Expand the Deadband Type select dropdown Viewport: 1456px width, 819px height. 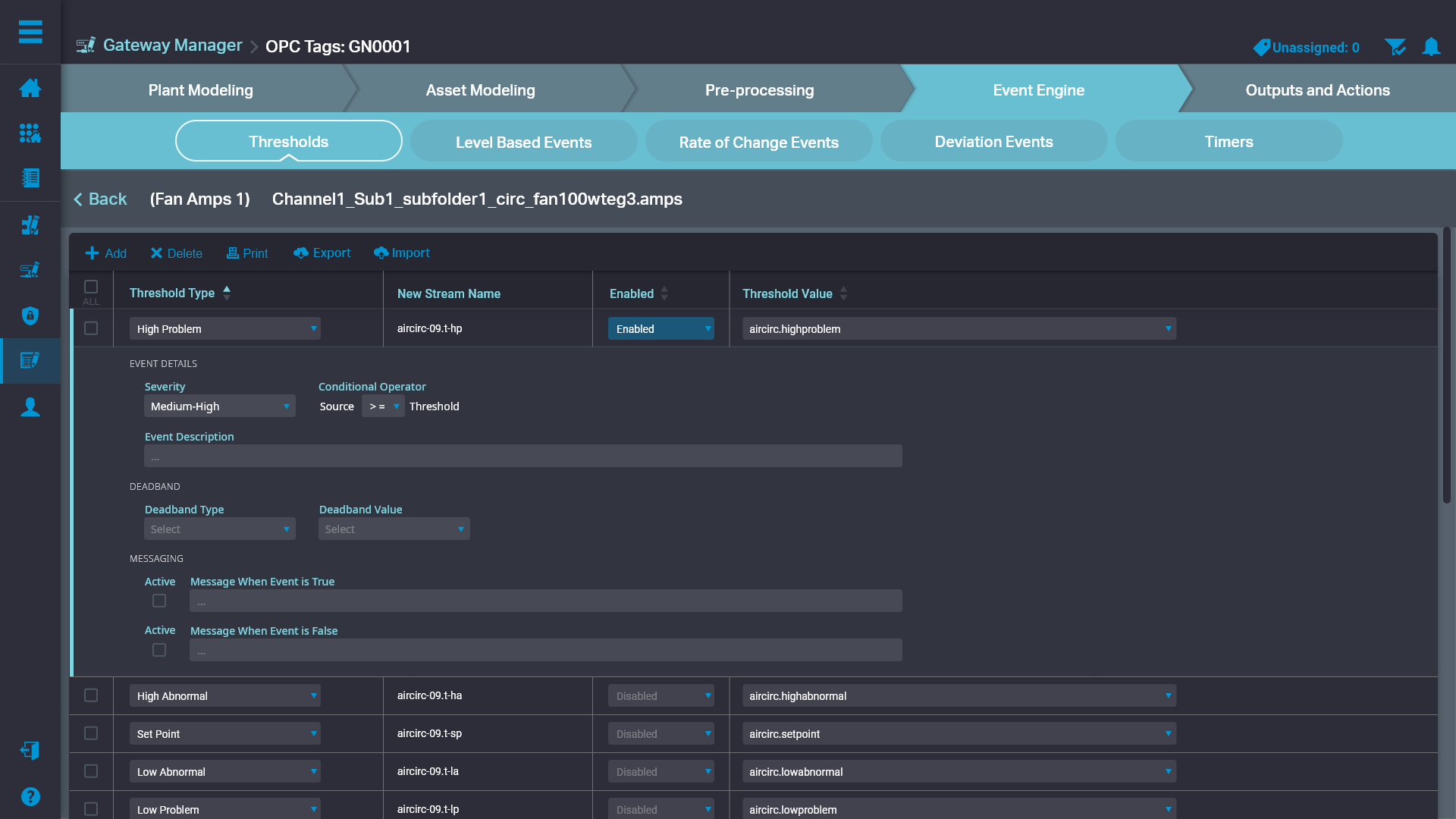219,529
